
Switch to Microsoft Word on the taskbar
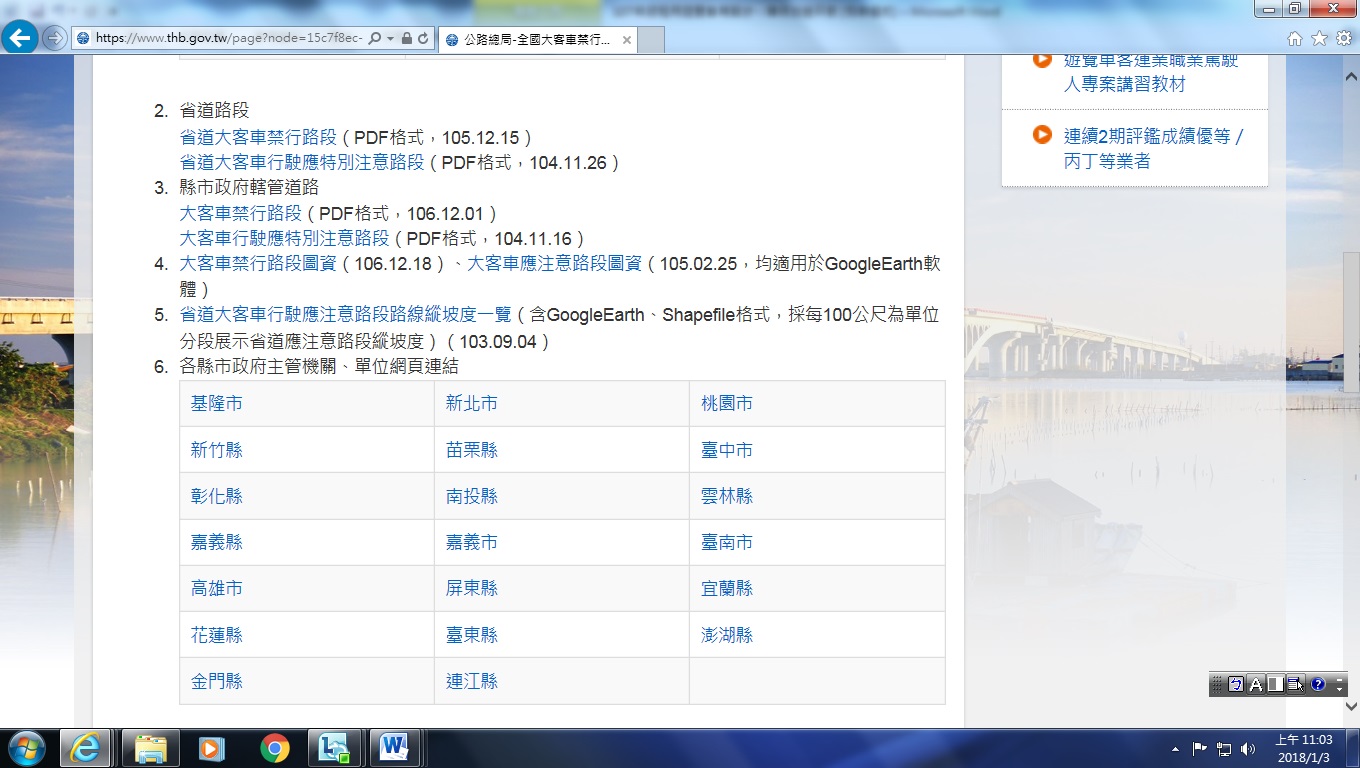(x=395, y=748)
